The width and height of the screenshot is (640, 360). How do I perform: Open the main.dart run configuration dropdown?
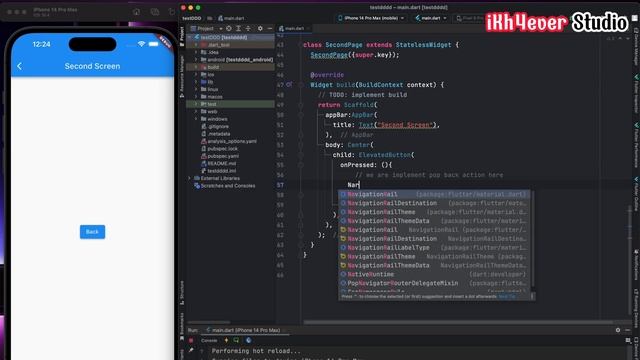tap(431, 18)
